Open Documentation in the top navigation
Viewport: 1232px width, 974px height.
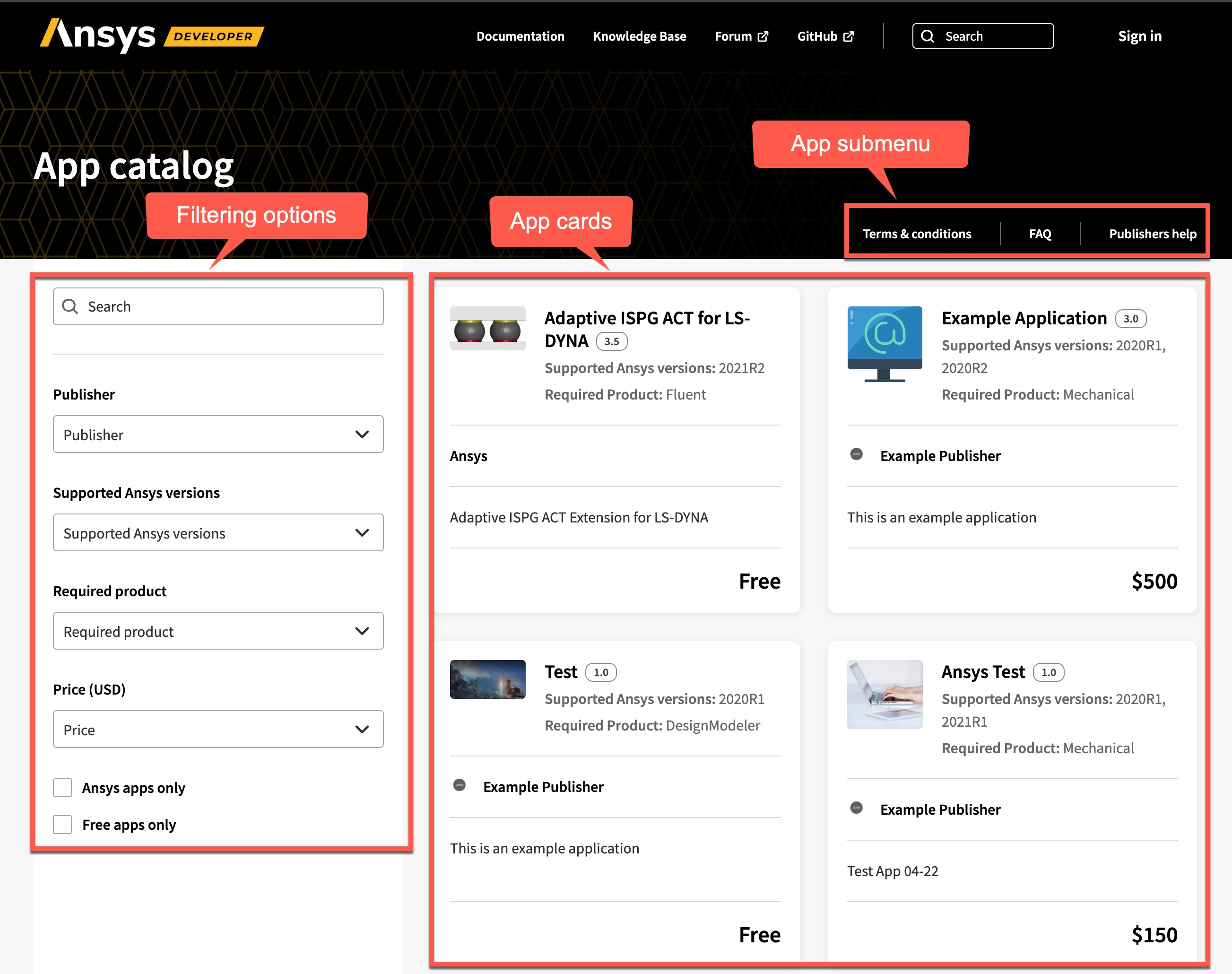tap(521, 36)
